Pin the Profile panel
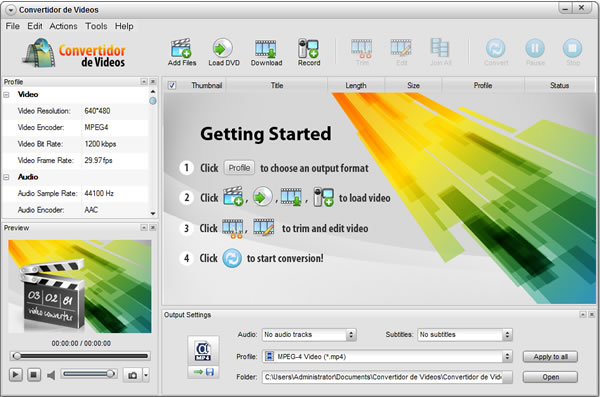This screenshot has width=600, height=397. pos(144,82)
